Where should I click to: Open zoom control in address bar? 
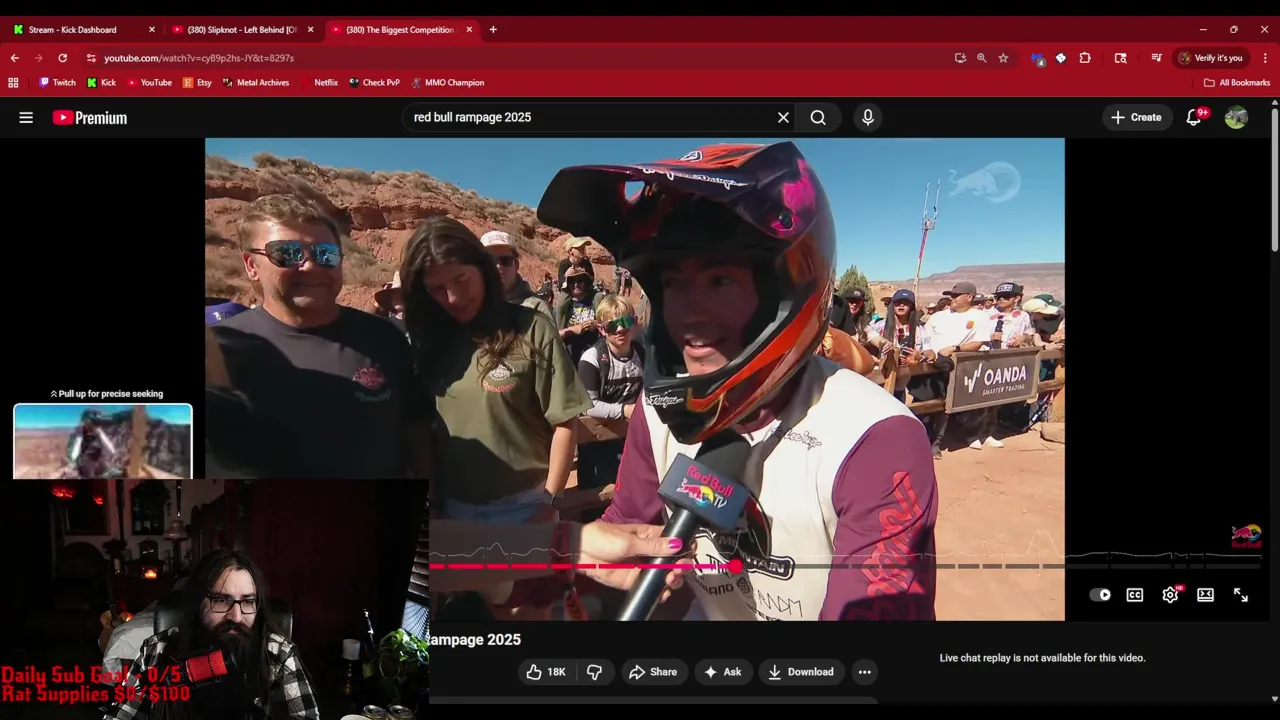pyautogui.click(x=981, y=58)
